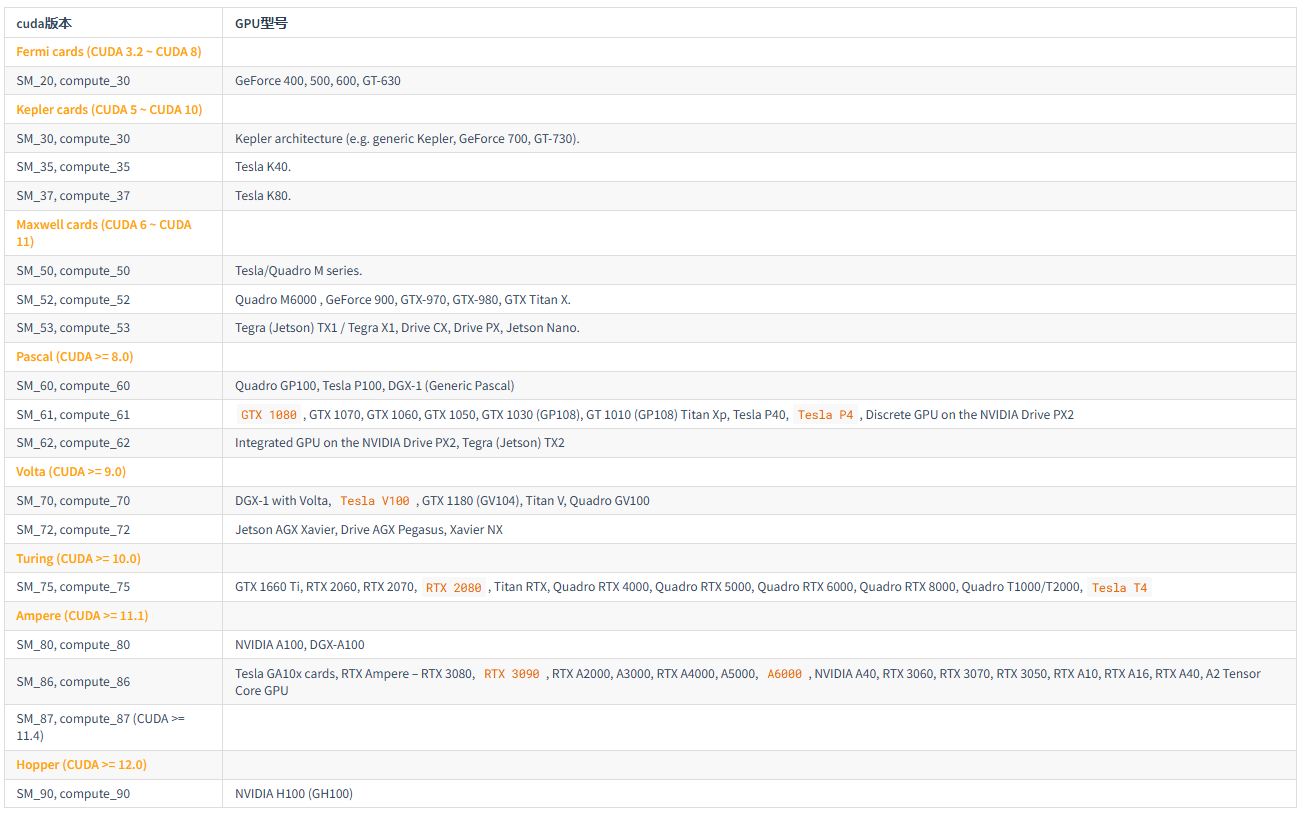The width and height of the screenshot is (1307, 817).
Task: Click the "SM_35, compute_35" cell
Action: coord(113,167)
